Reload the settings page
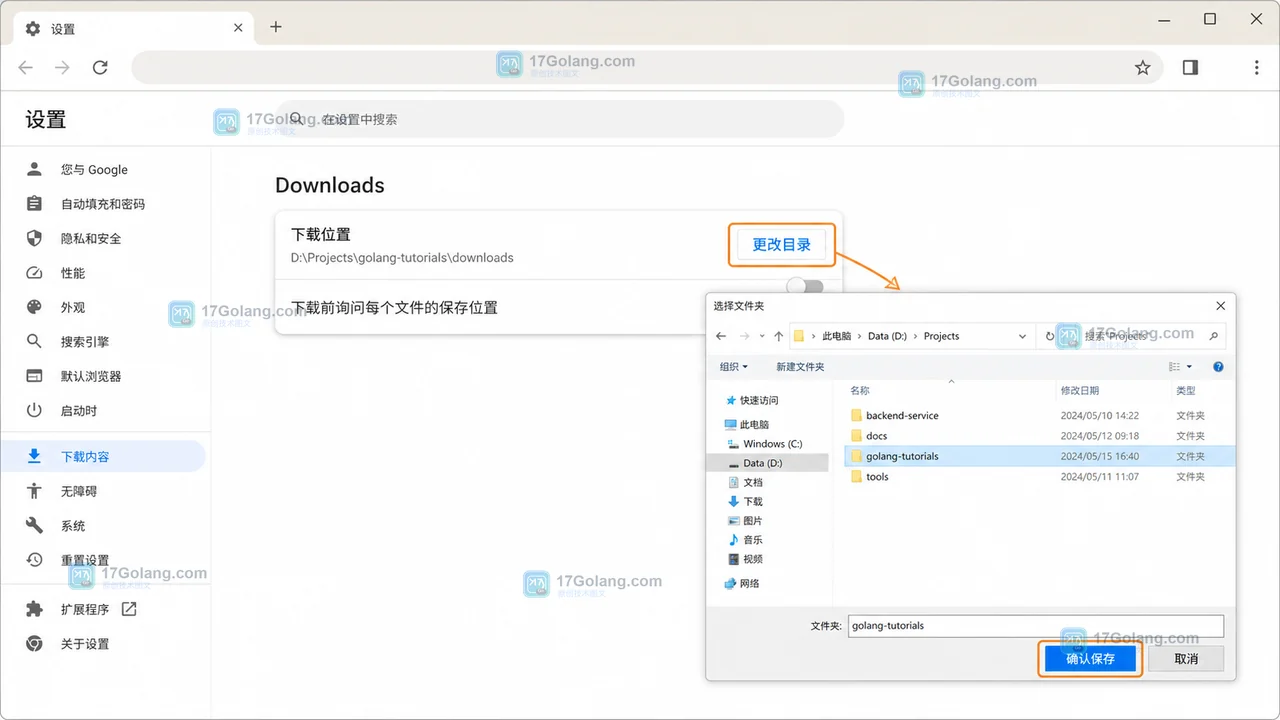The image size is (1280, 720). pyautogui.click(x=100, y=67)
